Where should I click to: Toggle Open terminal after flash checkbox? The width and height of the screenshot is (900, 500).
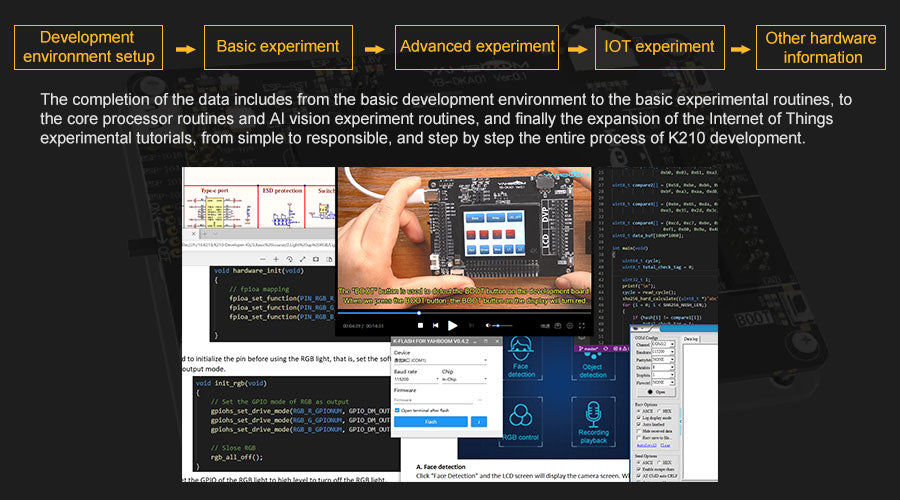(398, 410)
